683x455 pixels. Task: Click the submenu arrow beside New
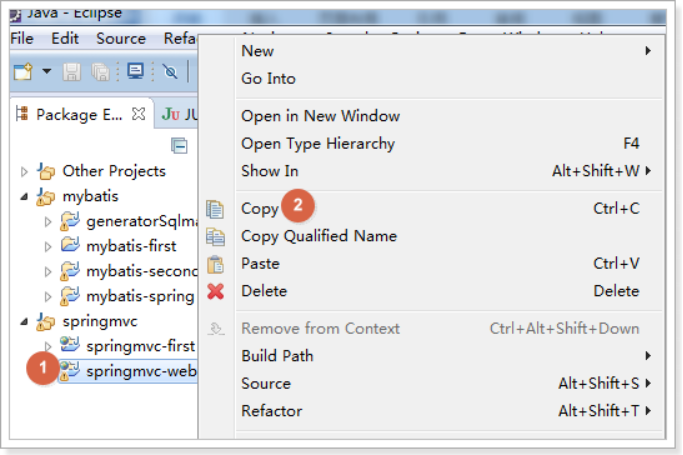point(648,51)
